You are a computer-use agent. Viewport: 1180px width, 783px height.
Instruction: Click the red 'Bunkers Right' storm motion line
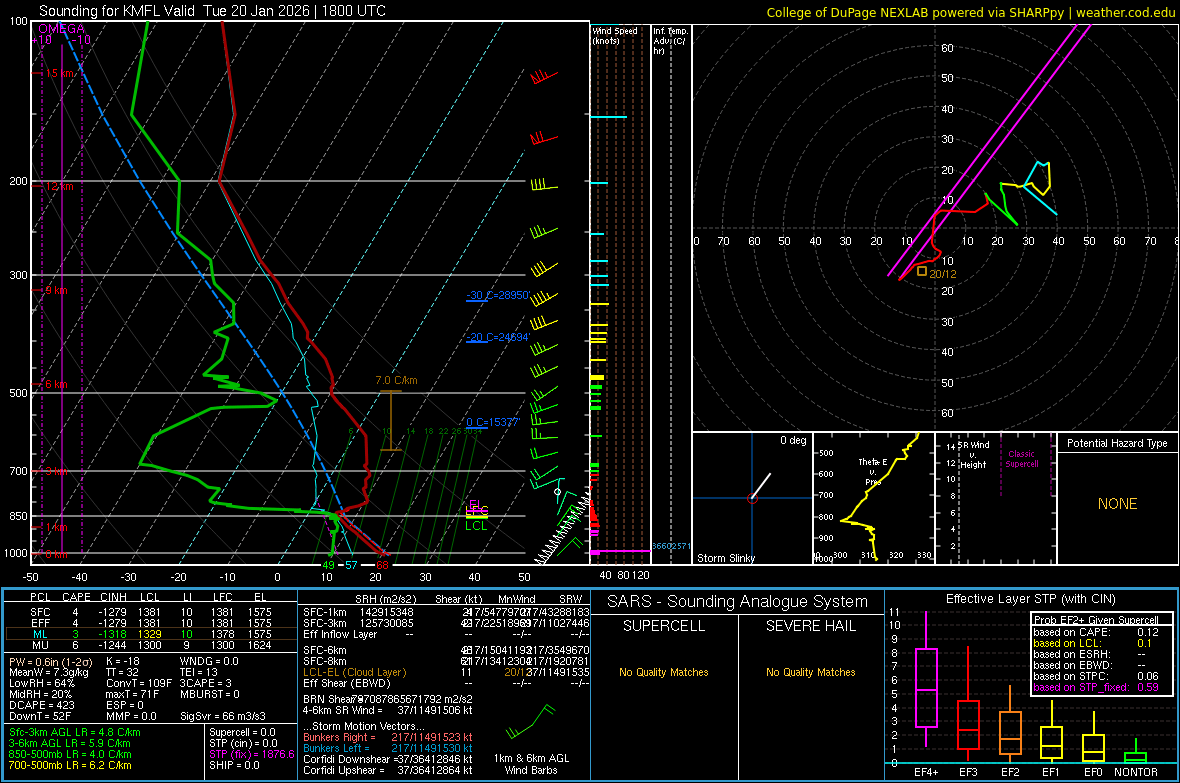coord(388,737)
